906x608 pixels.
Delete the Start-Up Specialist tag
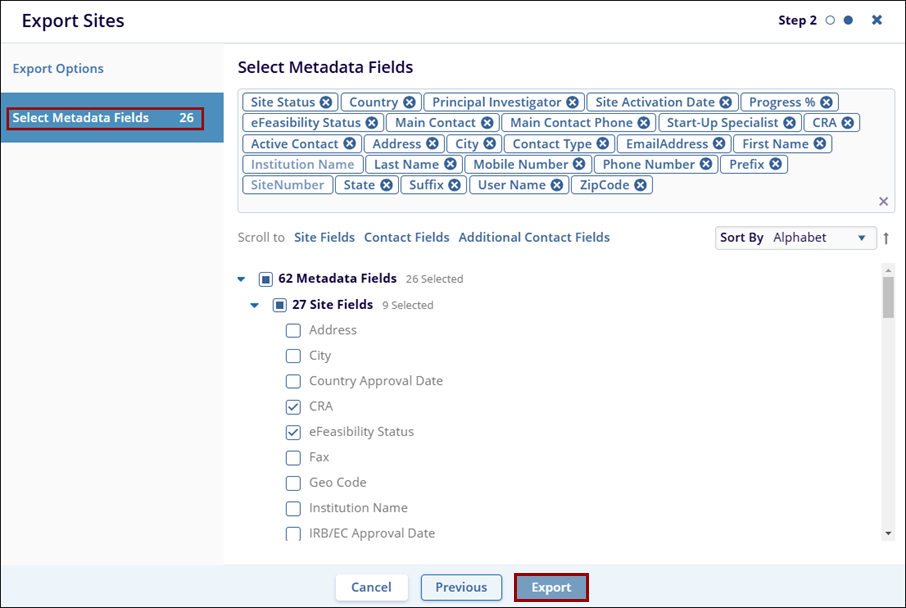789,123
